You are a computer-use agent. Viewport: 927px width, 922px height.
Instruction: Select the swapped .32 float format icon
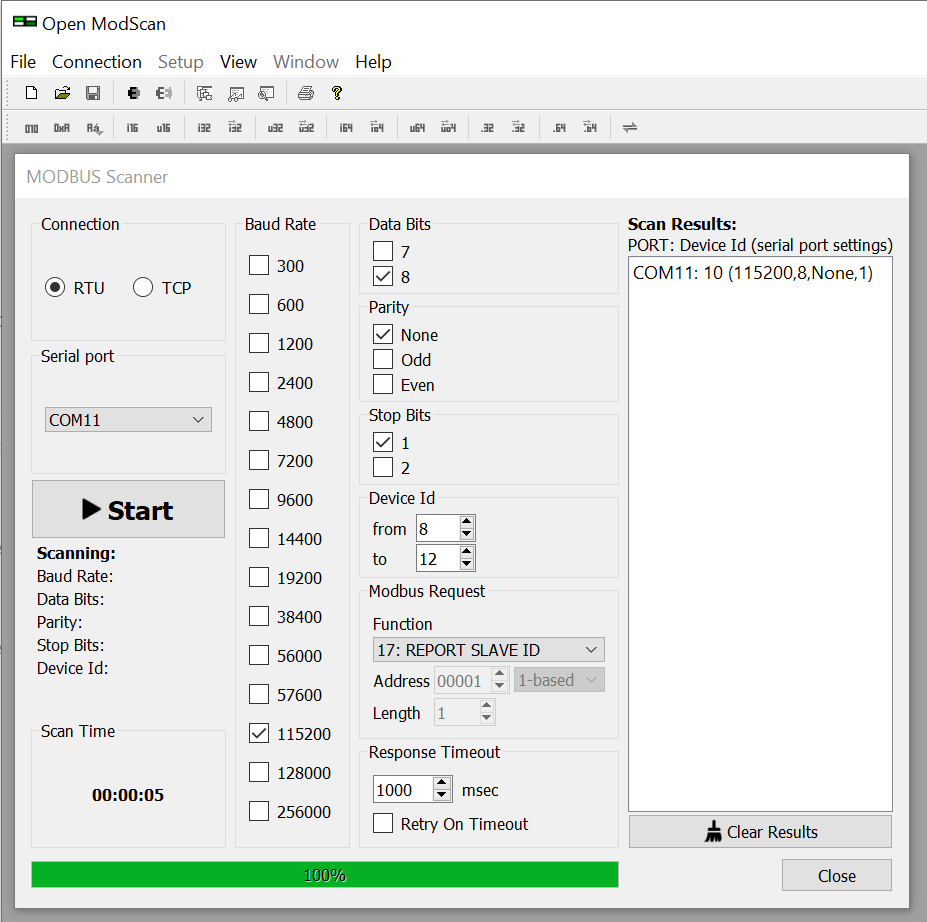click(x=518, y=127)
